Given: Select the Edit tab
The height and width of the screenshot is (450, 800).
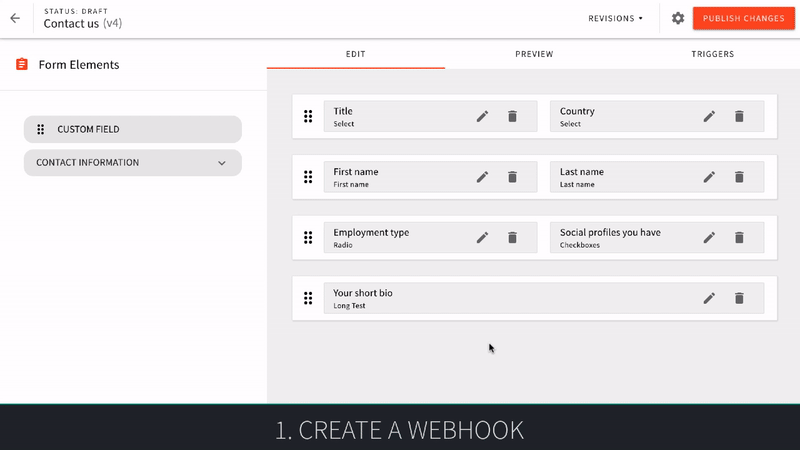Looking at the screenshot, I should pos(355,54).
